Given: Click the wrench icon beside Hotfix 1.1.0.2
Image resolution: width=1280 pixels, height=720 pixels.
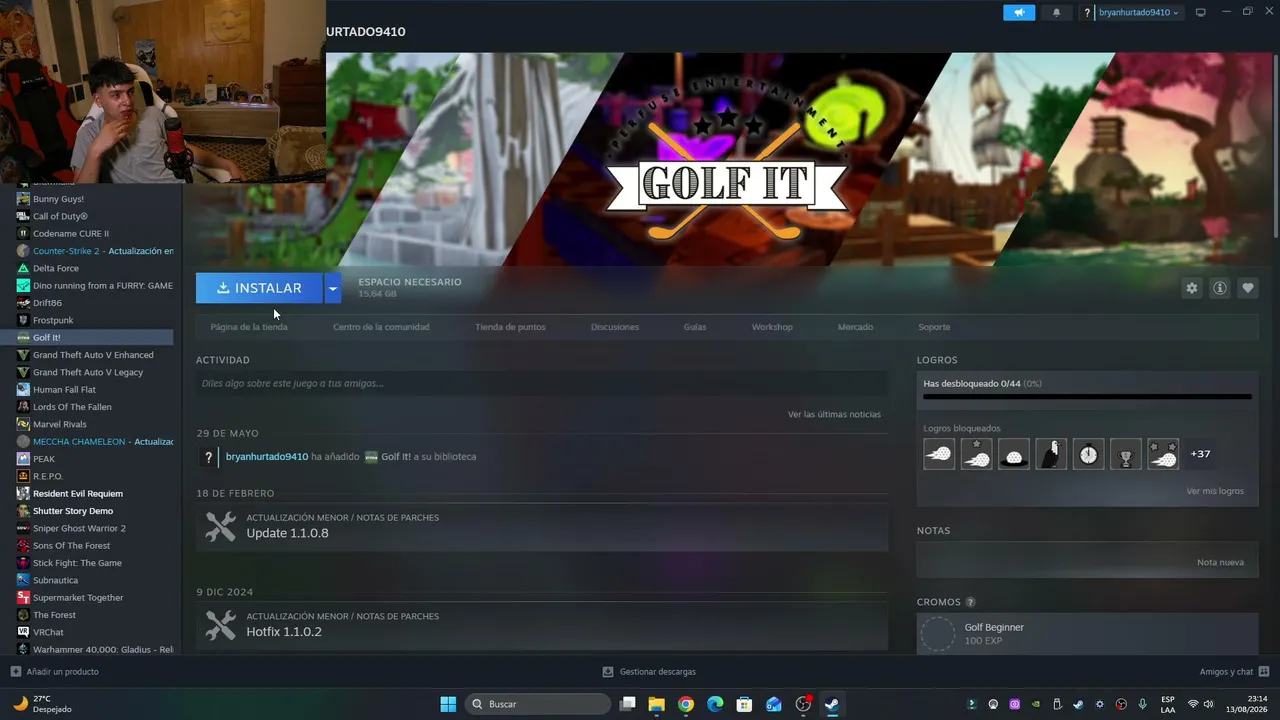Looking at the screenshot, I should (x=220, y=625).
